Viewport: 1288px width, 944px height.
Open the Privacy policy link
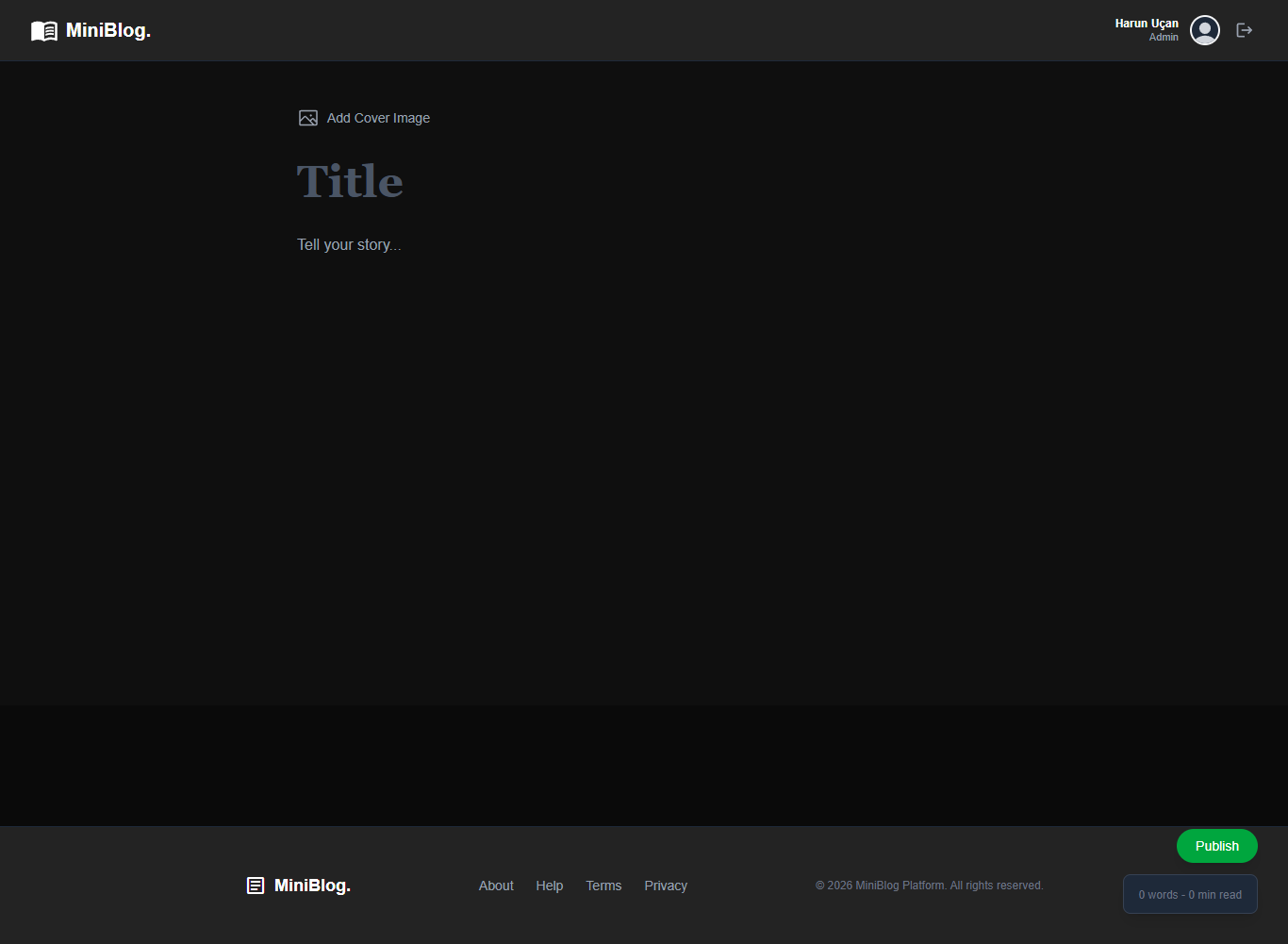click(x=666, y=886)
